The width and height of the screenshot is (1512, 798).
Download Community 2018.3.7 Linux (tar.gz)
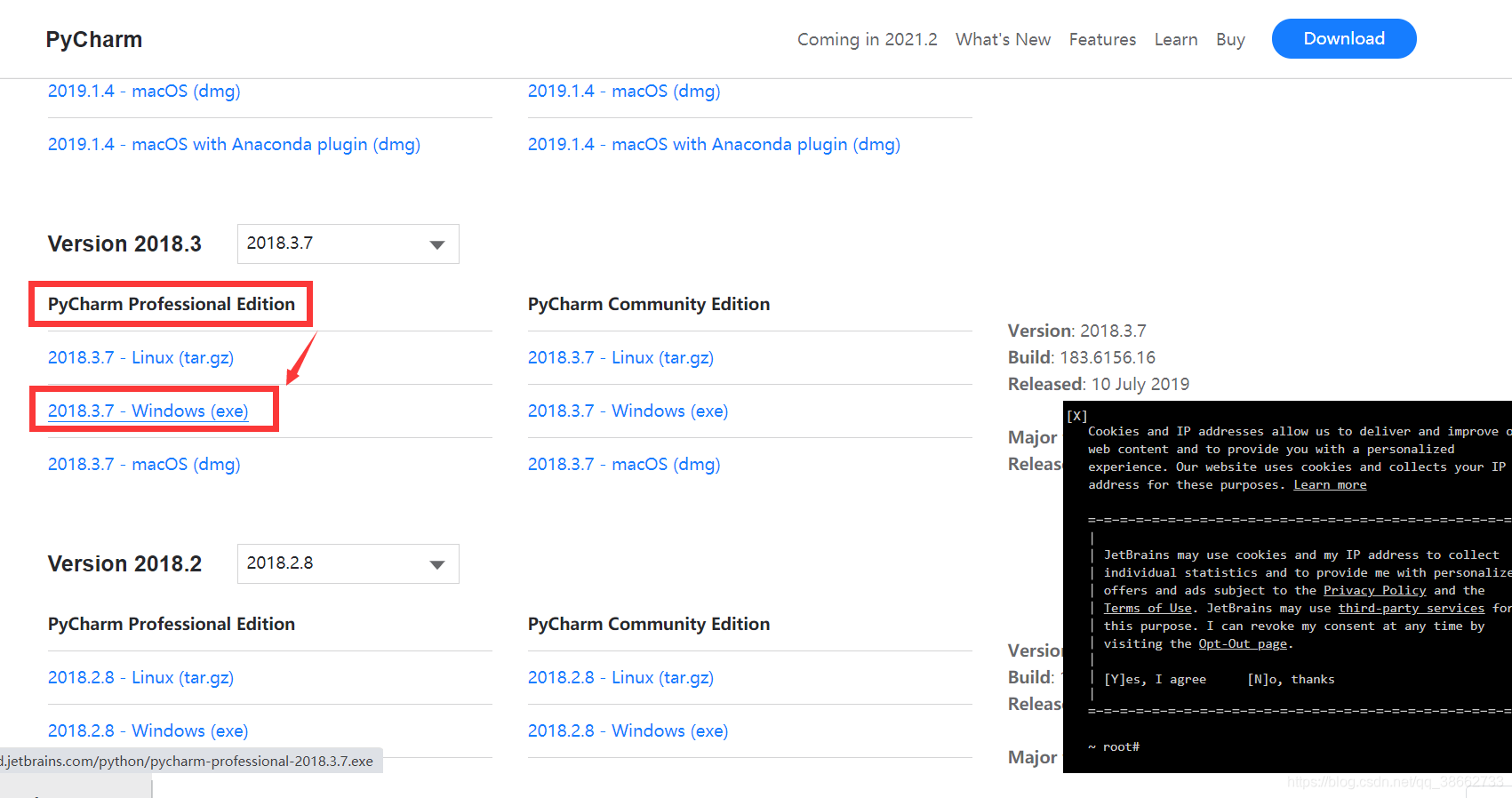tap(620, 357)
